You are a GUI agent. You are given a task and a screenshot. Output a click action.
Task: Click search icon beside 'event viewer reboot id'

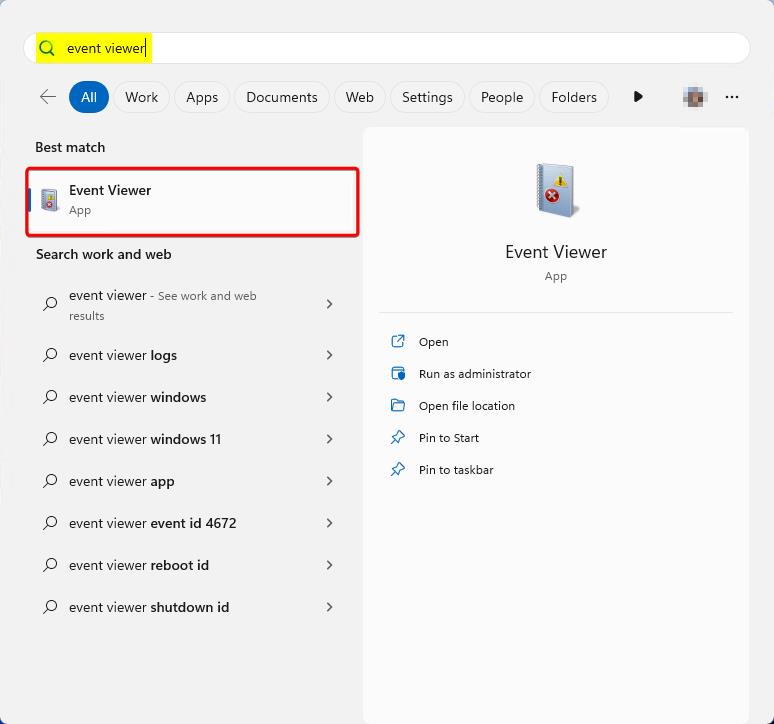50,565
